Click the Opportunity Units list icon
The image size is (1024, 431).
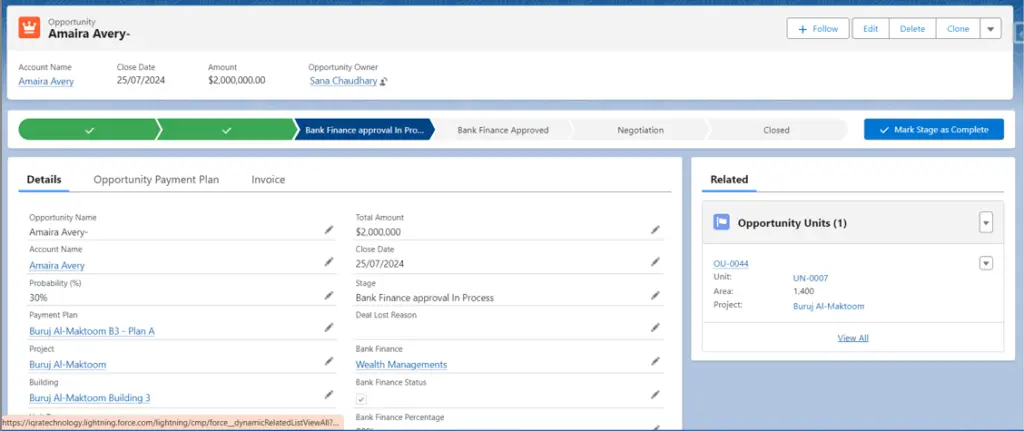point(721,222)
